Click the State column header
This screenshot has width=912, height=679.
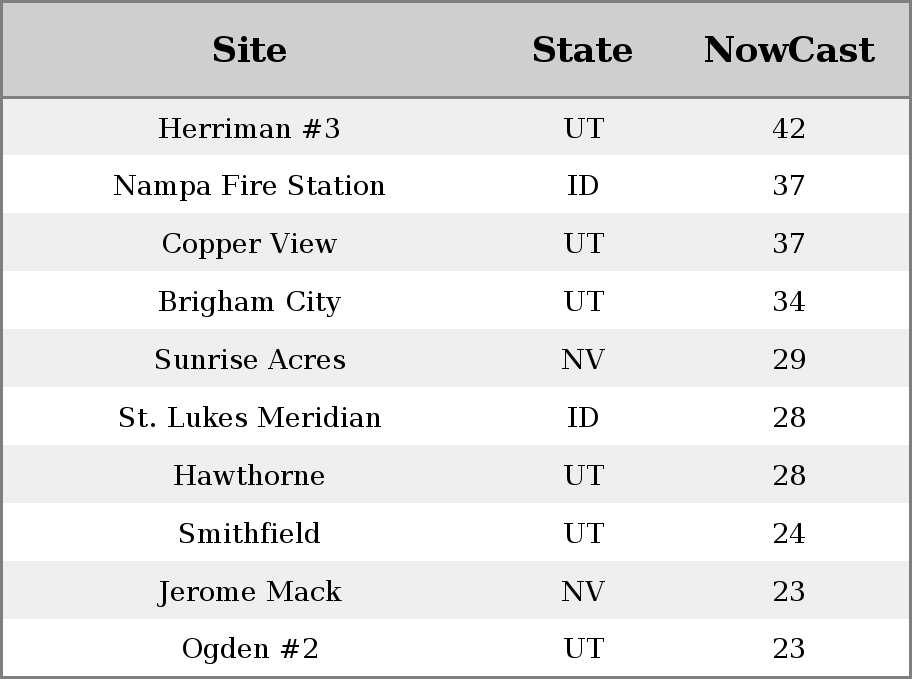pos(582,50)
